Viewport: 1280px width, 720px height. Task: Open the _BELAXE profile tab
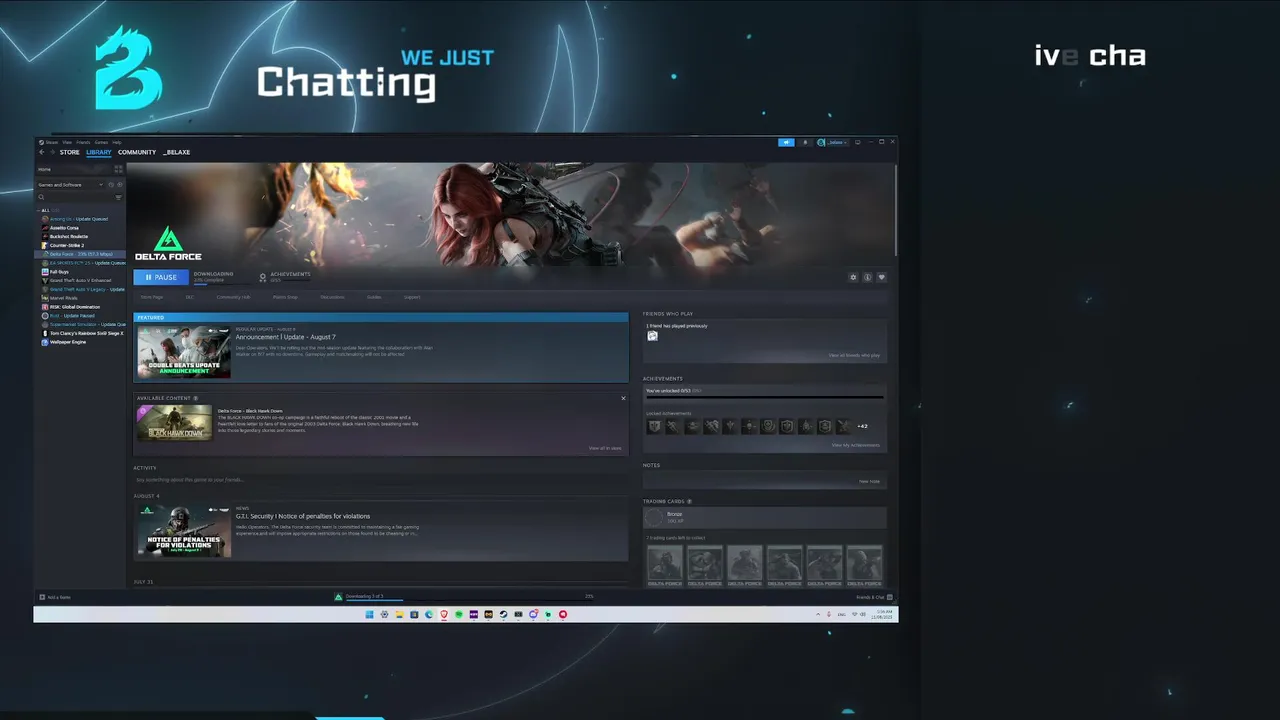coord(177,152)
